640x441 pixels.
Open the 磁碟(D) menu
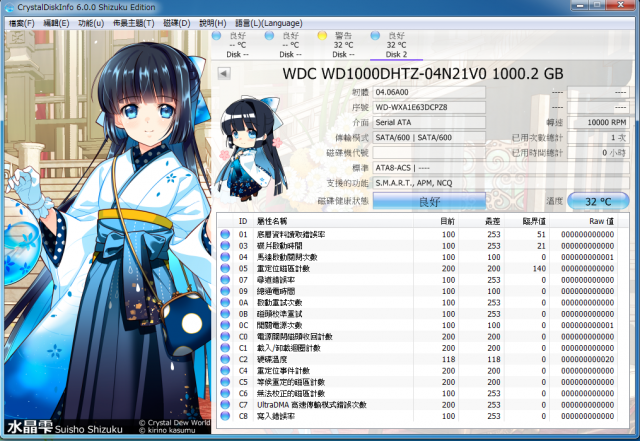coord(177,23)
